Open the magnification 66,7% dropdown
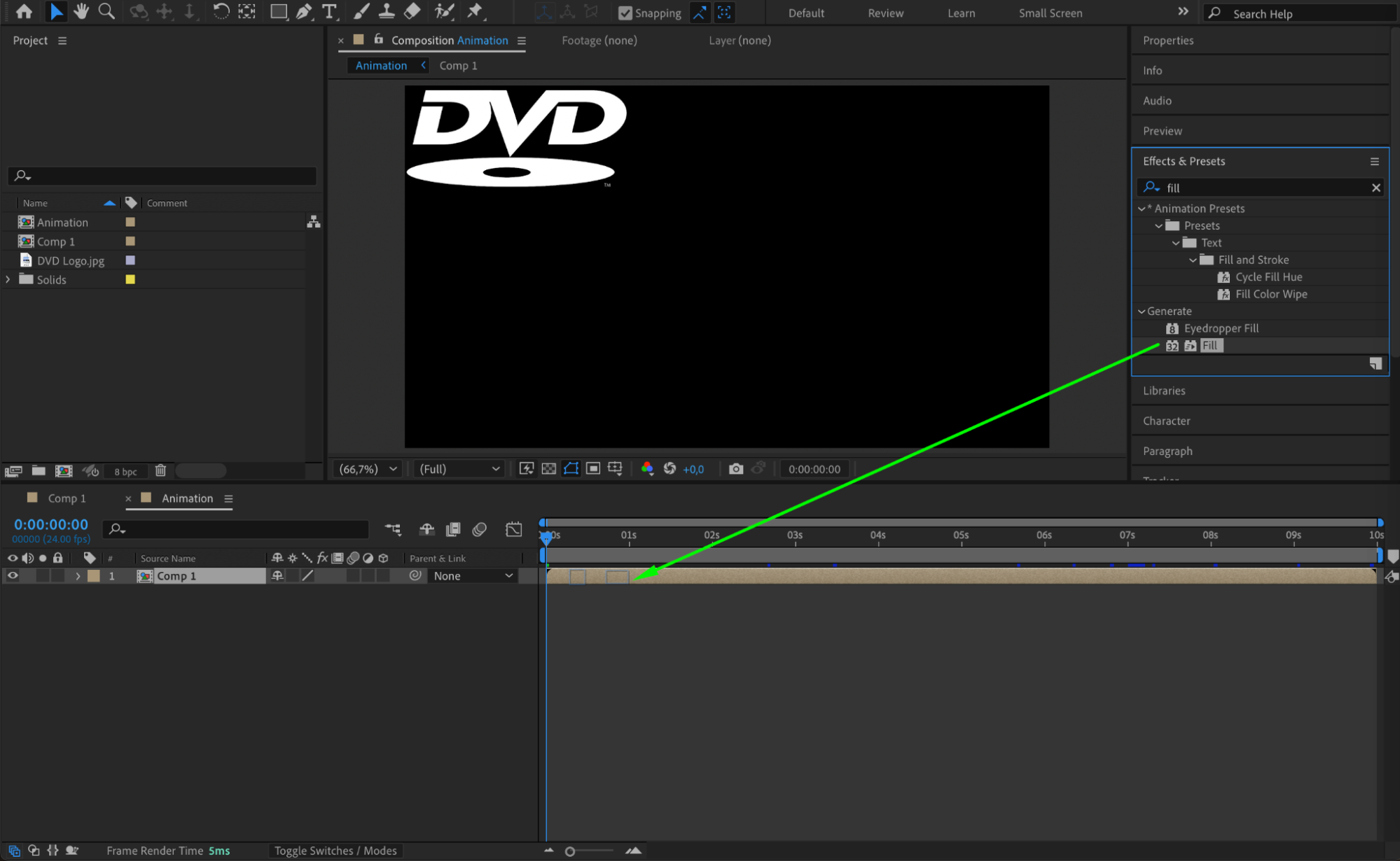The height and width of the screenshot is (861, 1400). (368, 469)
